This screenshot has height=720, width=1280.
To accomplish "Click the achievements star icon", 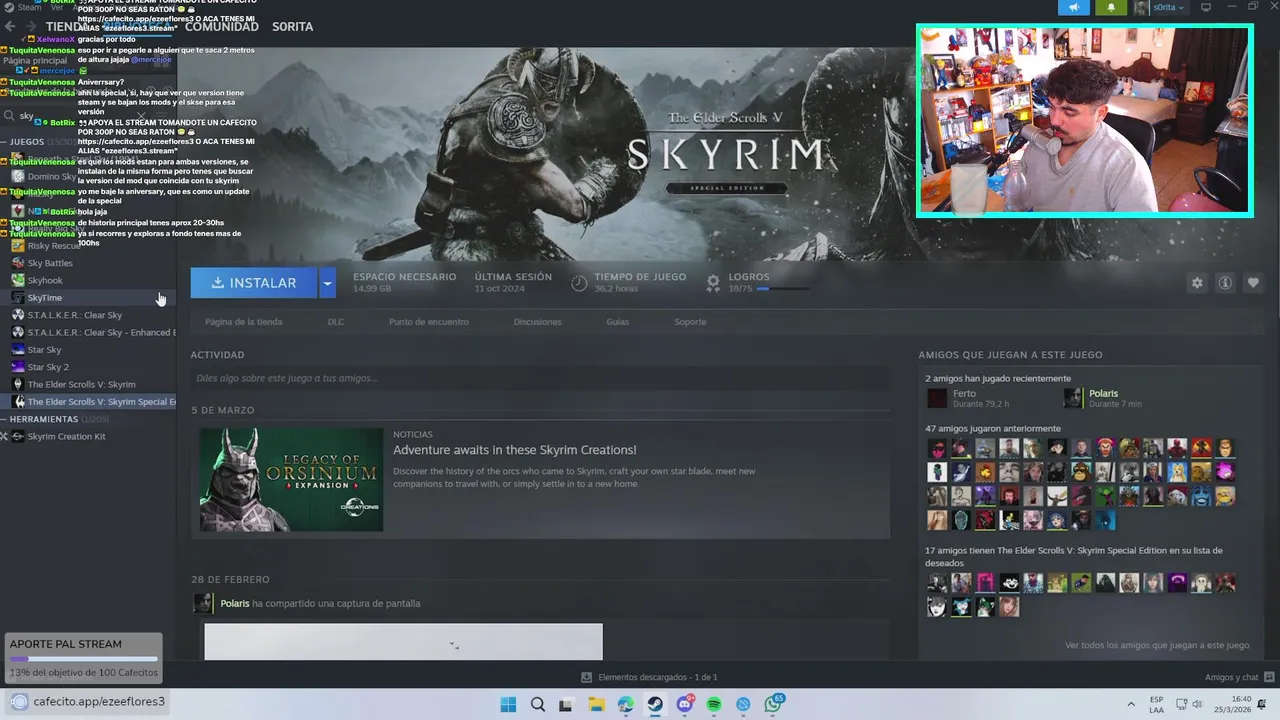I will (713, 283).
